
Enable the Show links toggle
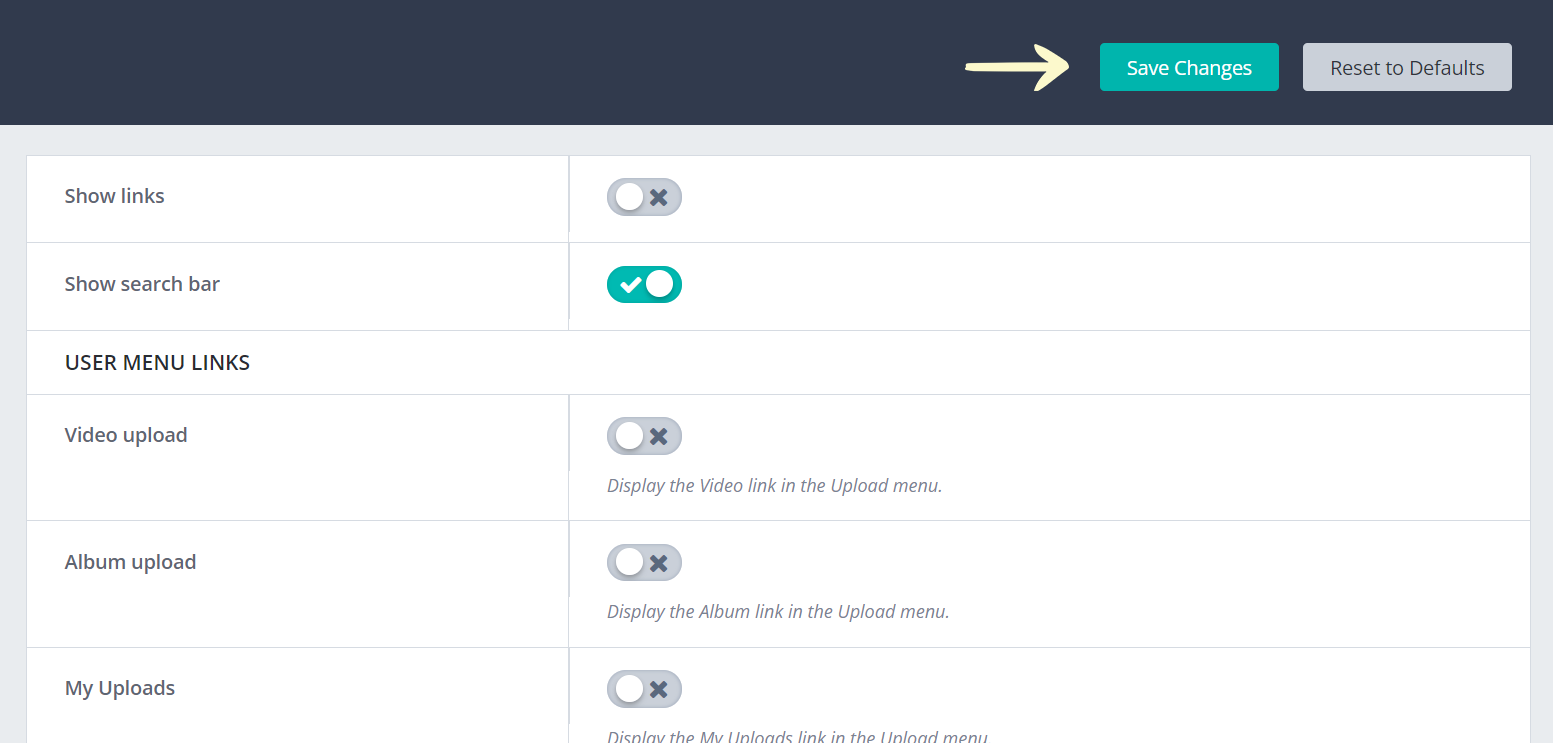click(644, 197)
